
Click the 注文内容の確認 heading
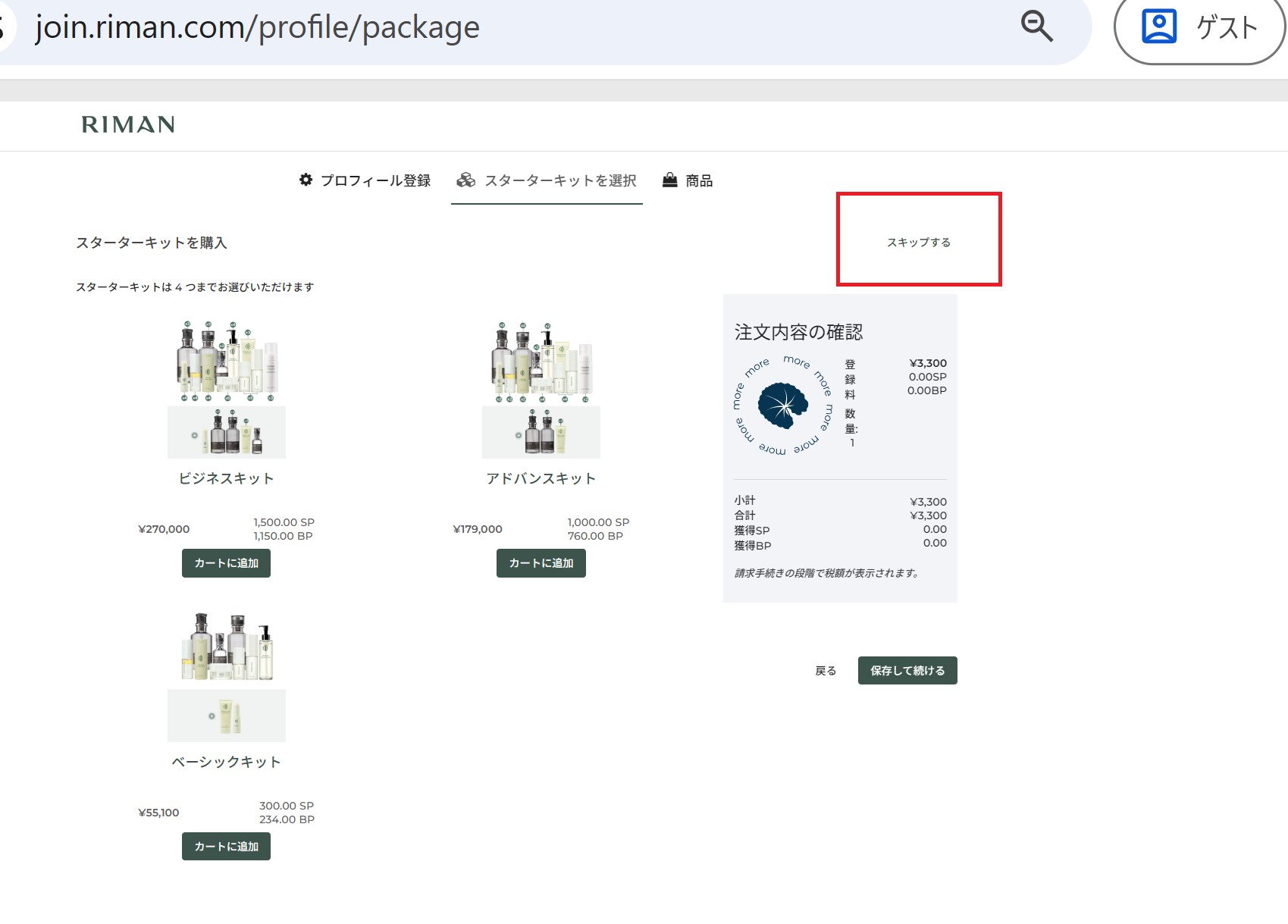click(x=798, y=332)
